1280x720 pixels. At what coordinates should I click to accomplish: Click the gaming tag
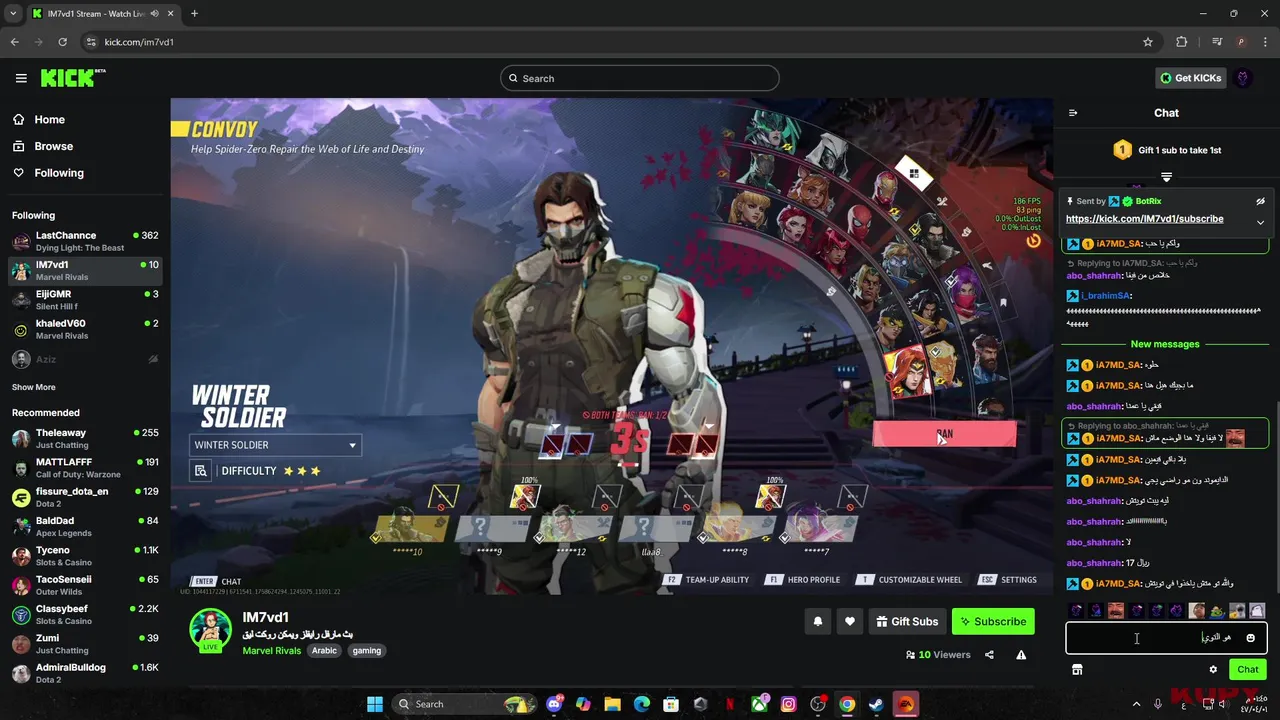367,651
